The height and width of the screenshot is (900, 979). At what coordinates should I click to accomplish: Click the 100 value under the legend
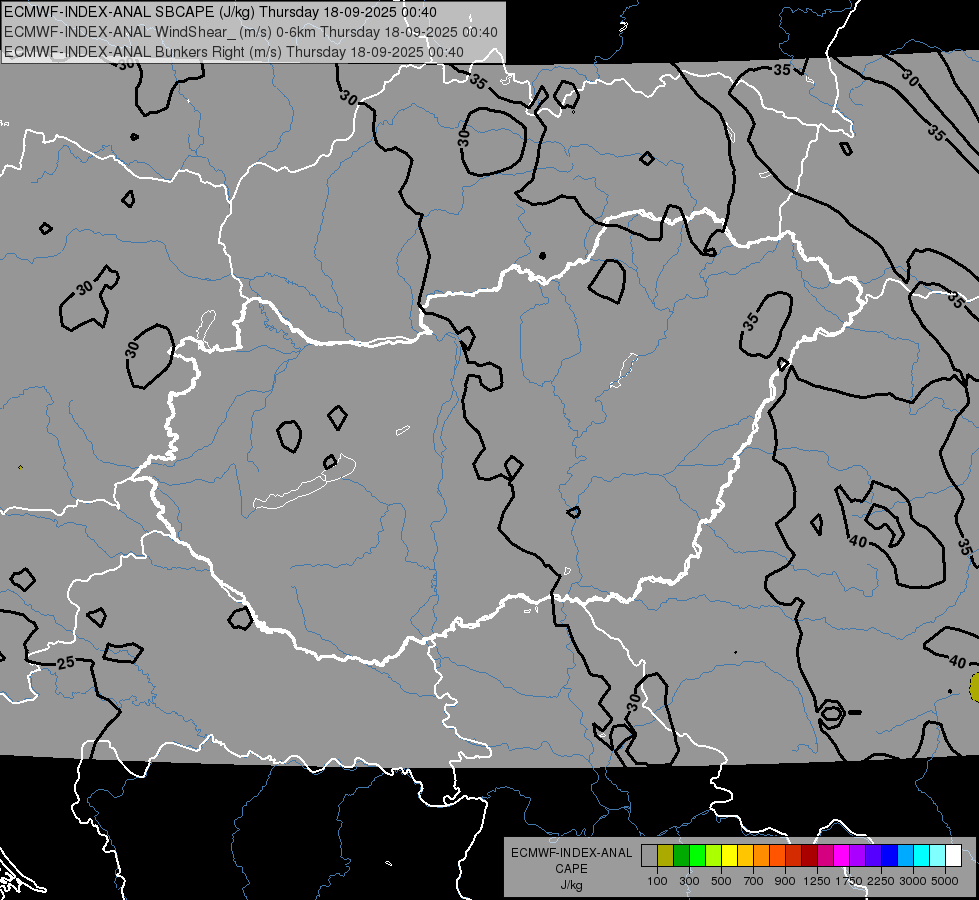[657, 881]
